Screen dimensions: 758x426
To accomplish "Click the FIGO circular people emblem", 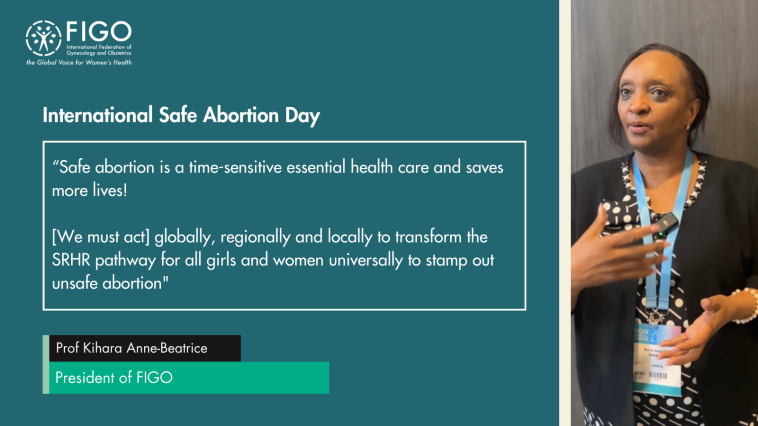I will (44, 38).
